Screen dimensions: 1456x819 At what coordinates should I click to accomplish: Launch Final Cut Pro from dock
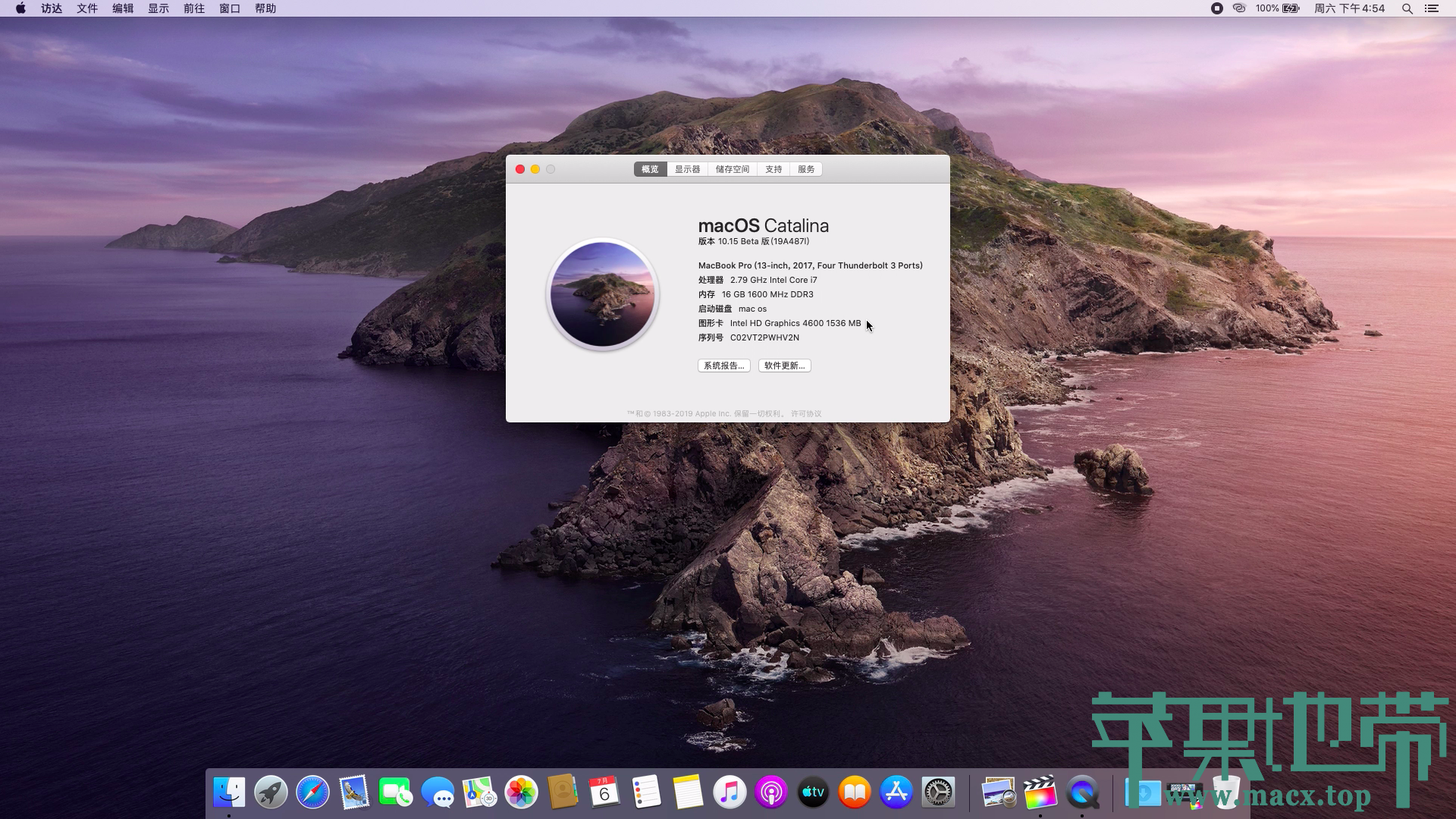[x=1040, y=793]
